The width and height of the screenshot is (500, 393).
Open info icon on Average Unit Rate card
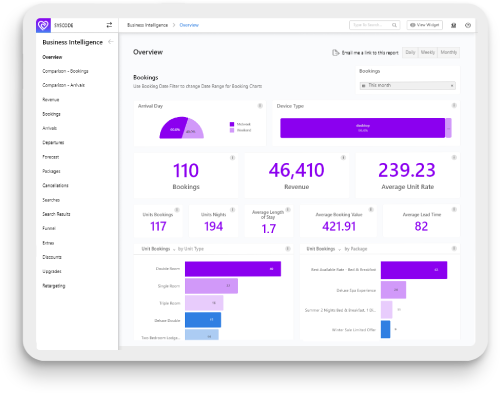tap(454, 158)
